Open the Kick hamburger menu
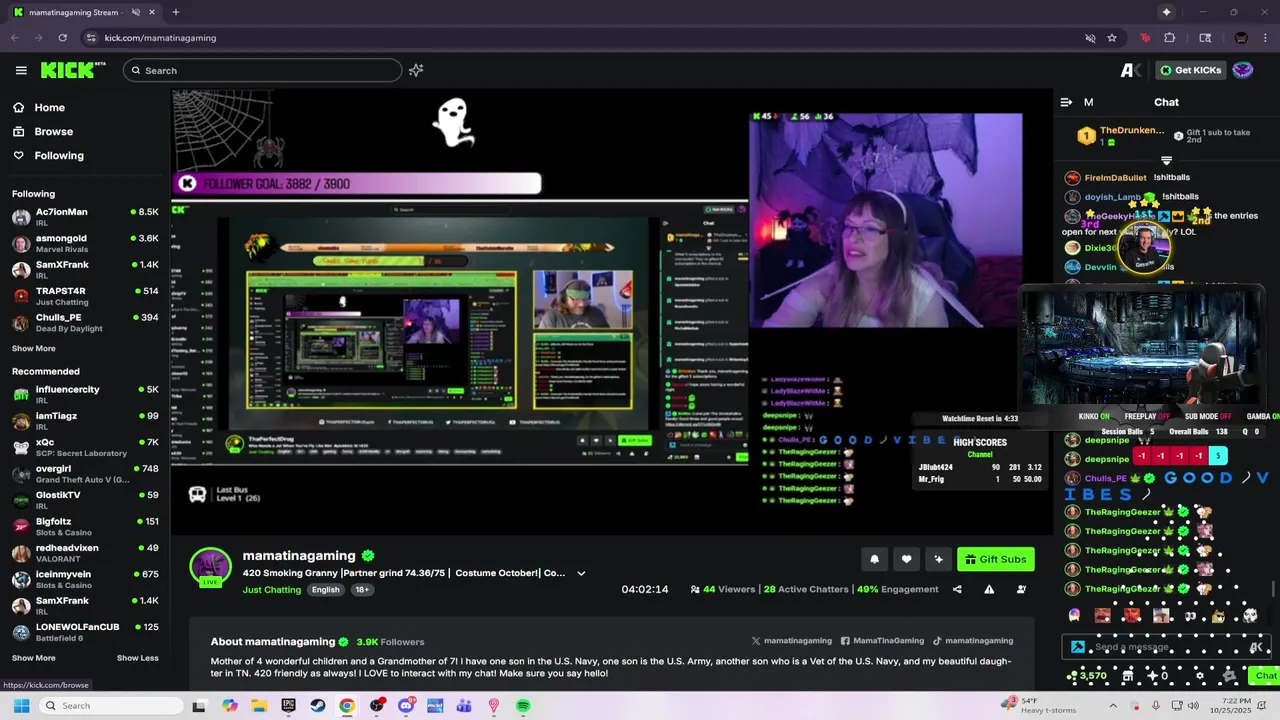1280x720 pixels. coord(21,70)
